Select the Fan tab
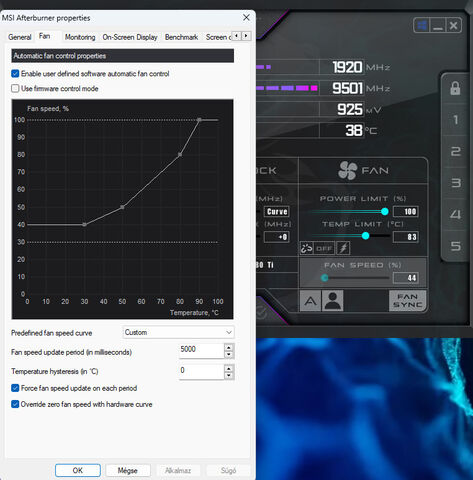This screenshot has height=480, width=473. tap(44, 36)
